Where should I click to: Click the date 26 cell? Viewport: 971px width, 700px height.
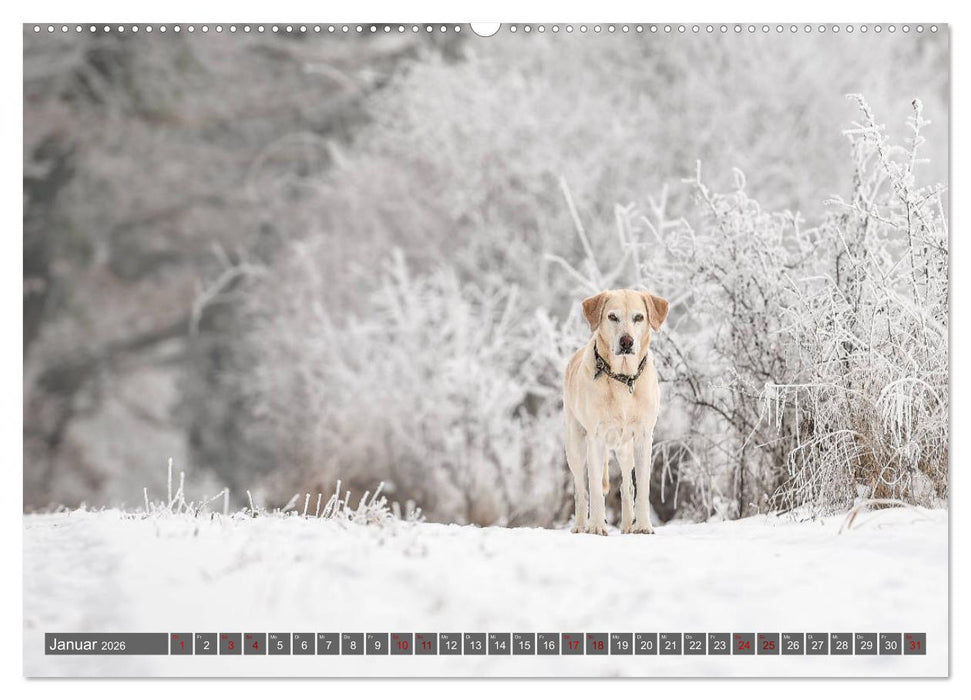point(791,645)
